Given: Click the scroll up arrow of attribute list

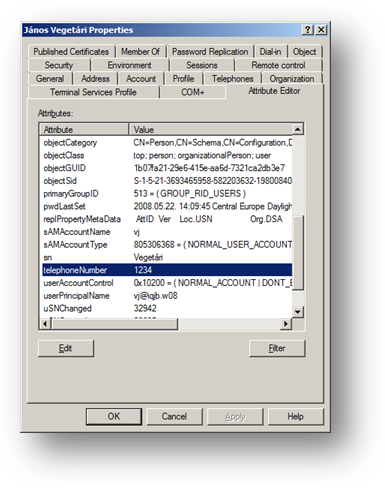Looking at the screenshot, I should point(298,129).
